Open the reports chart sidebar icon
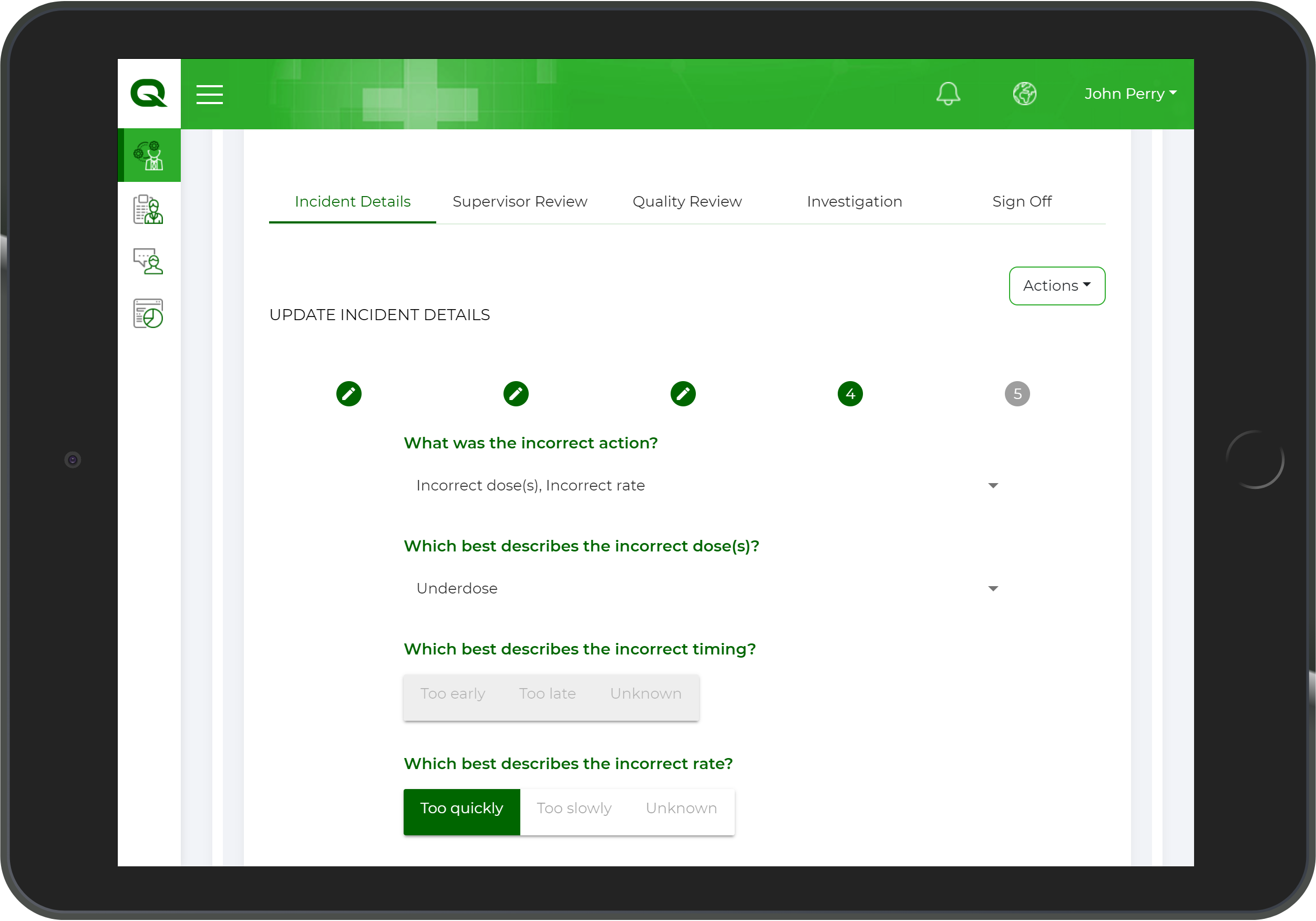1316x921 pixels. click(x=148, y=314)
